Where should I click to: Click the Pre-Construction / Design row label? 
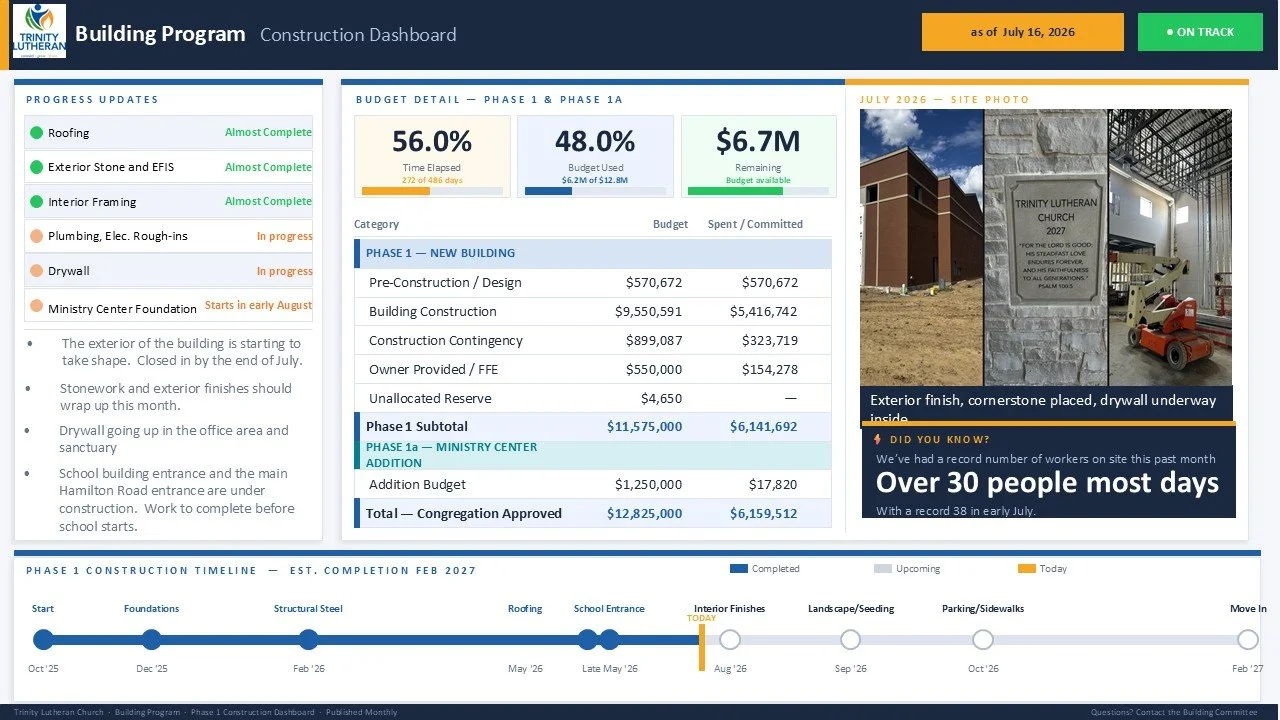445,283
